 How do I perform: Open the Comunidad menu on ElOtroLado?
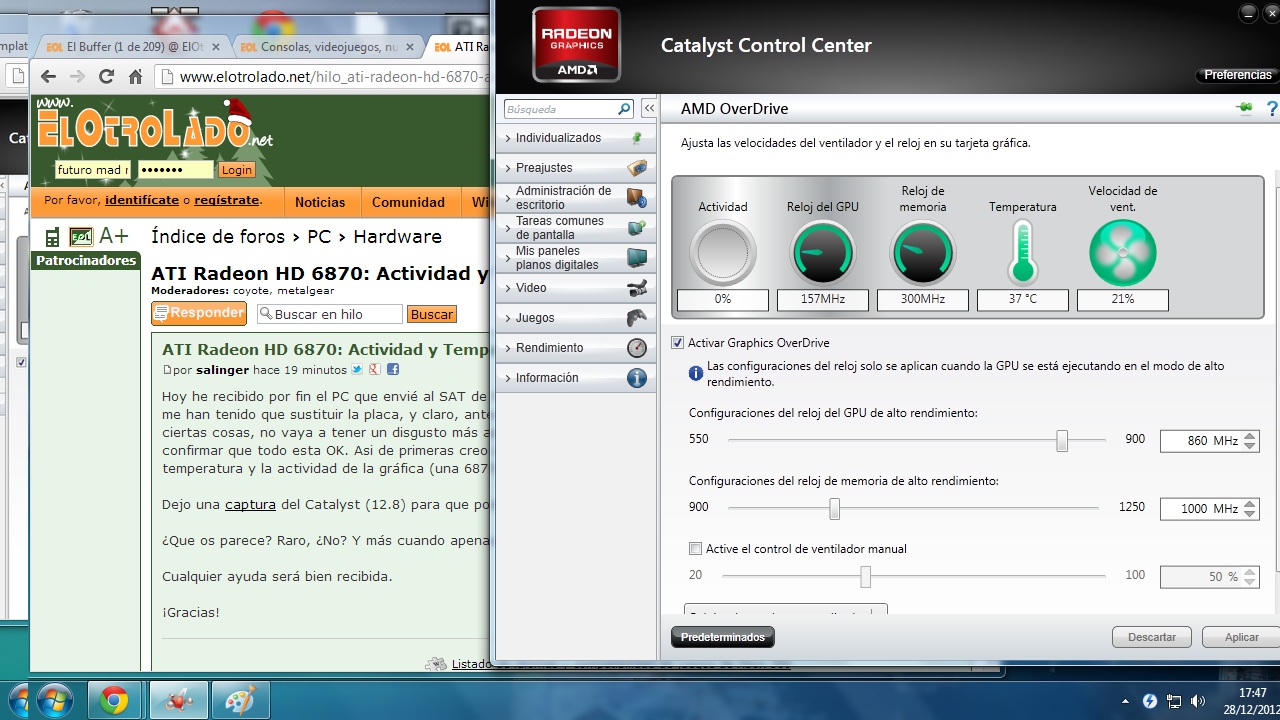tap(408, 202)
